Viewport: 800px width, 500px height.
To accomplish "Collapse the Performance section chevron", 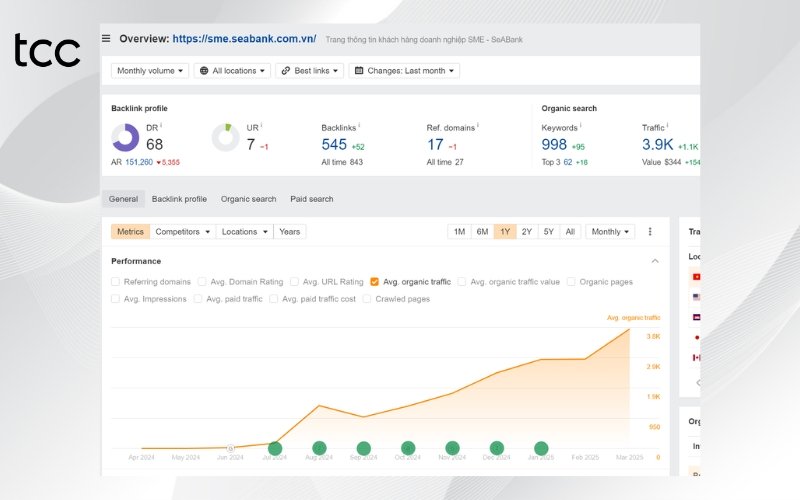I will (x=655, y=261).
